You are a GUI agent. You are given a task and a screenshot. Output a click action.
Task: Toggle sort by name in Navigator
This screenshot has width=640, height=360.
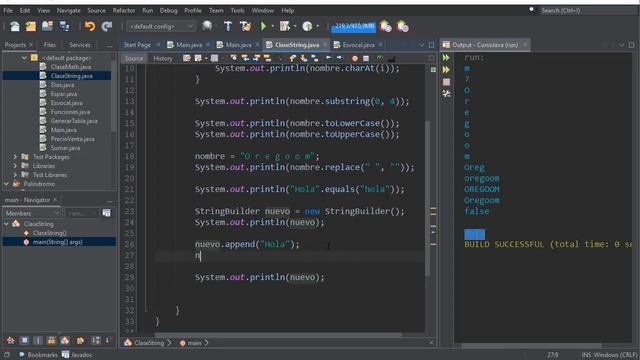tap(96, 340)
